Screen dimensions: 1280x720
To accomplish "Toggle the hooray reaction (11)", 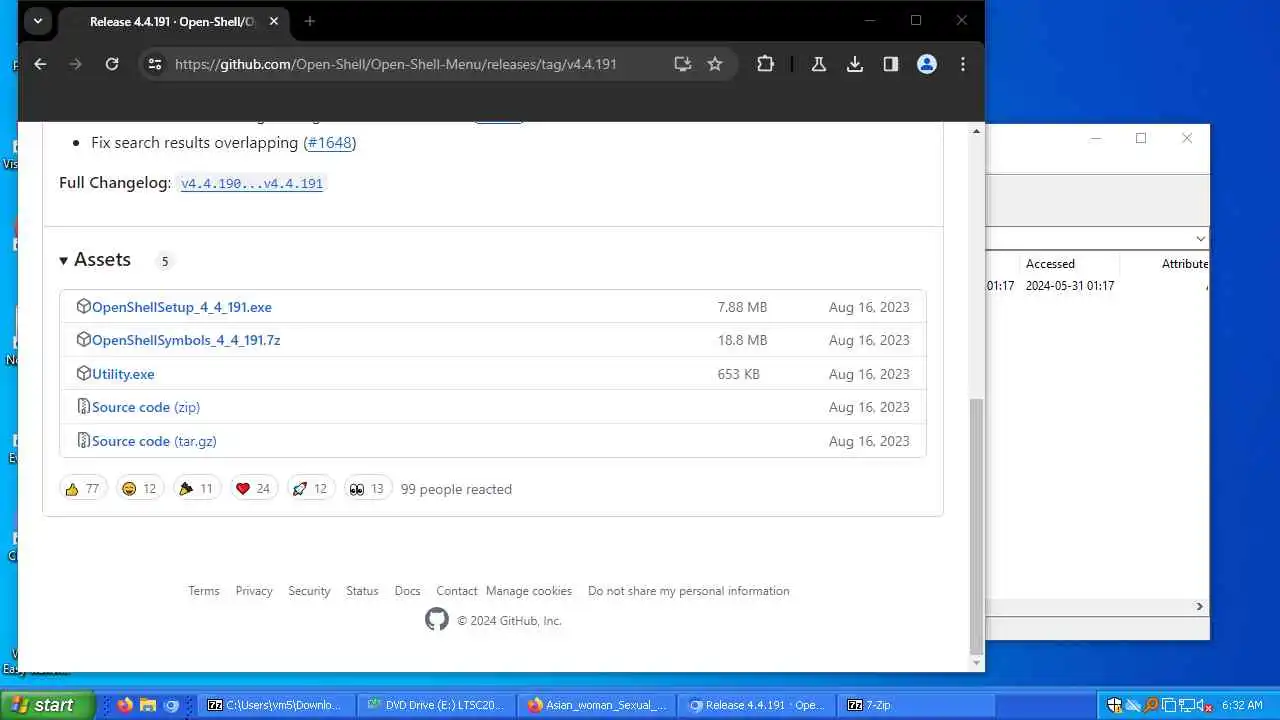I will [x=196, y=489].
